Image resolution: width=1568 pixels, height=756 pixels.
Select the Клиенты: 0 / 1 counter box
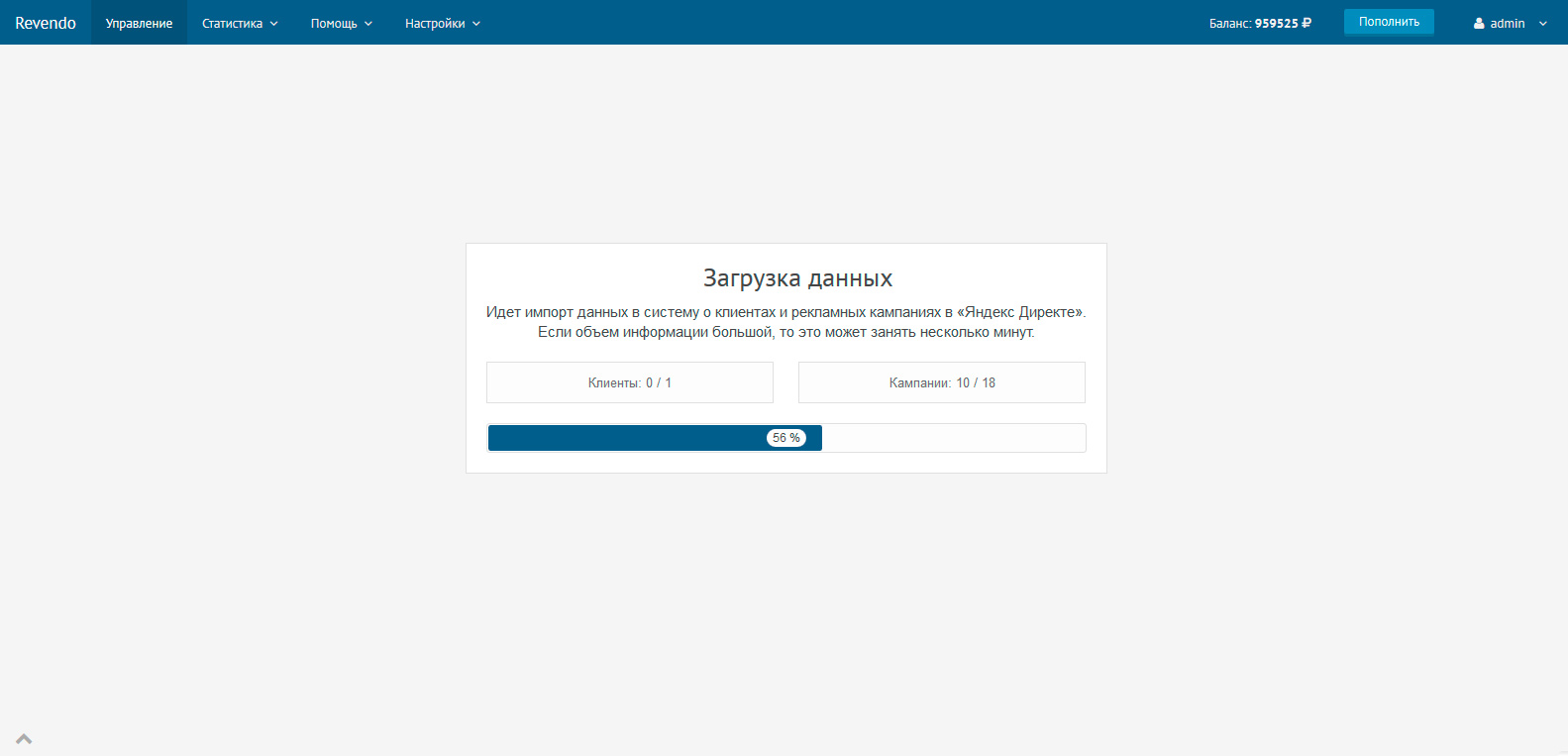[629, 382]
